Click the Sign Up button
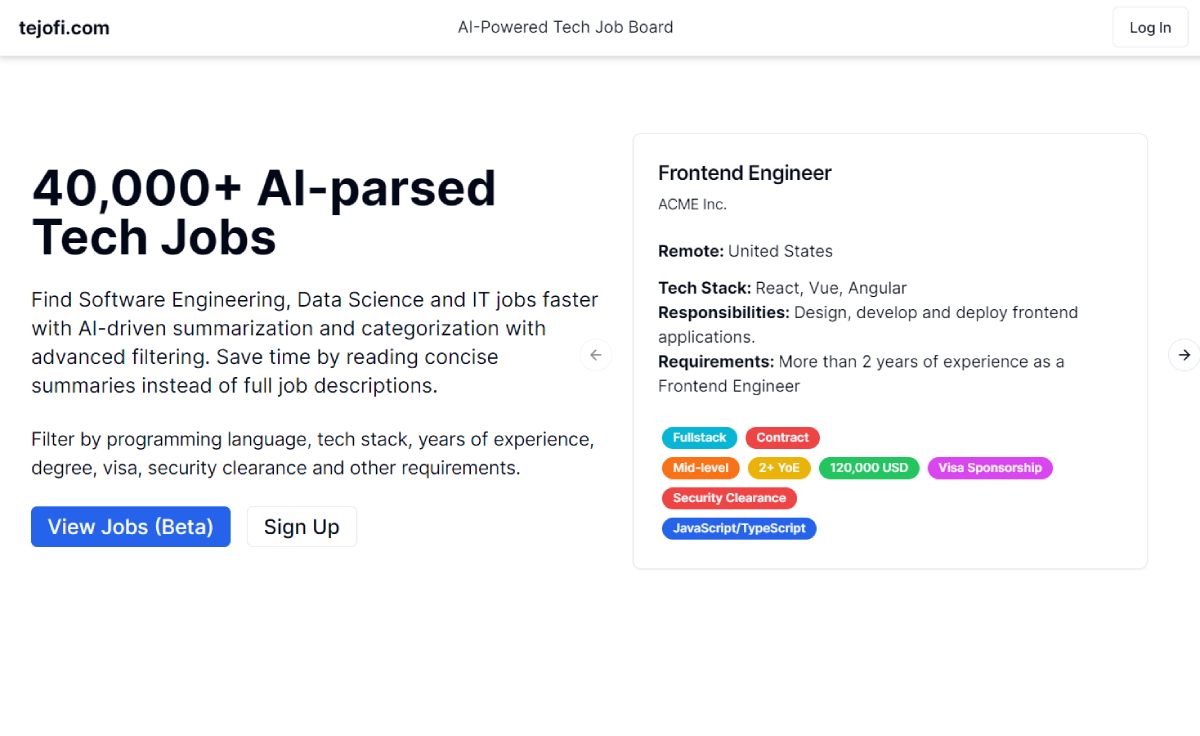 point(302,527)
